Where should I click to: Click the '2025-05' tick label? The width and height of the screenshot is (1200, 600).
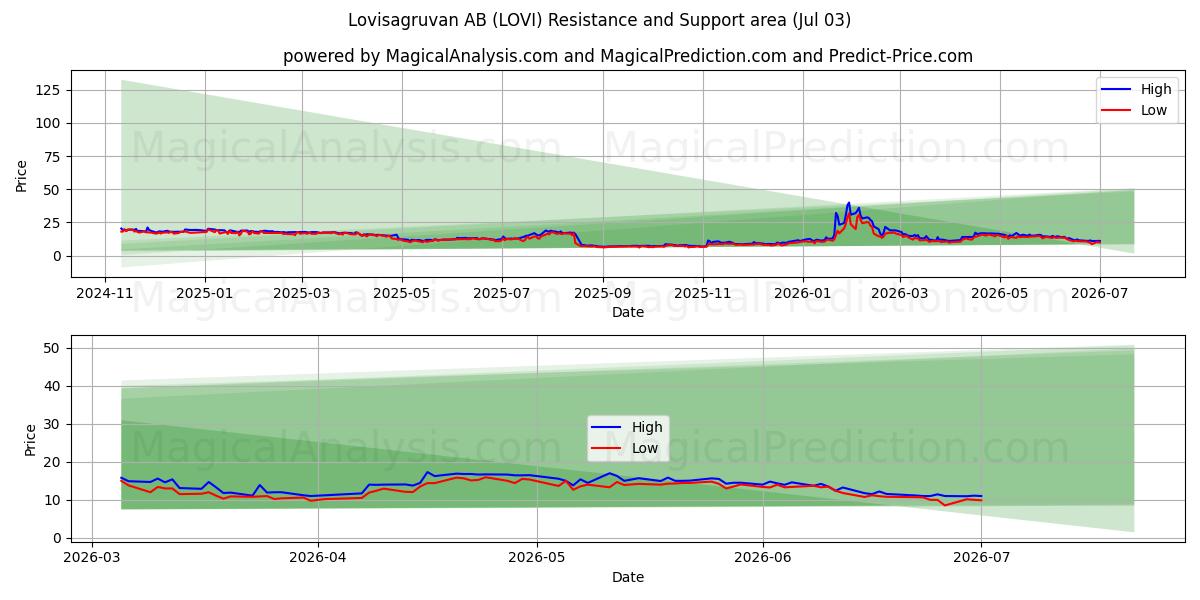click(x=402, y=294)
